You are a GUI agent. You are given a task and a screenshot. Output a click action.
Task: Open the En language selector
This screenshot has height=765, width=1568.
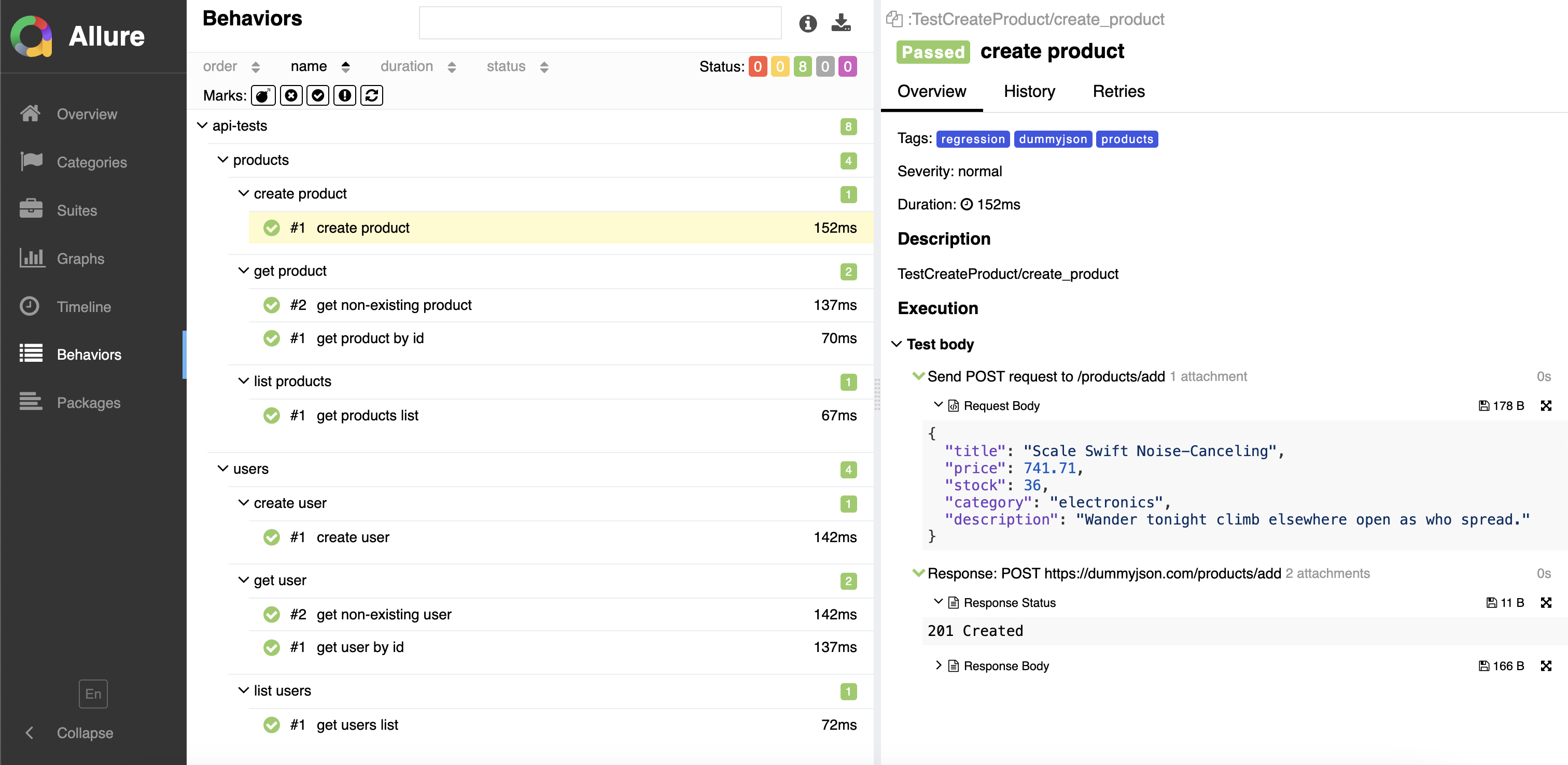93,694
